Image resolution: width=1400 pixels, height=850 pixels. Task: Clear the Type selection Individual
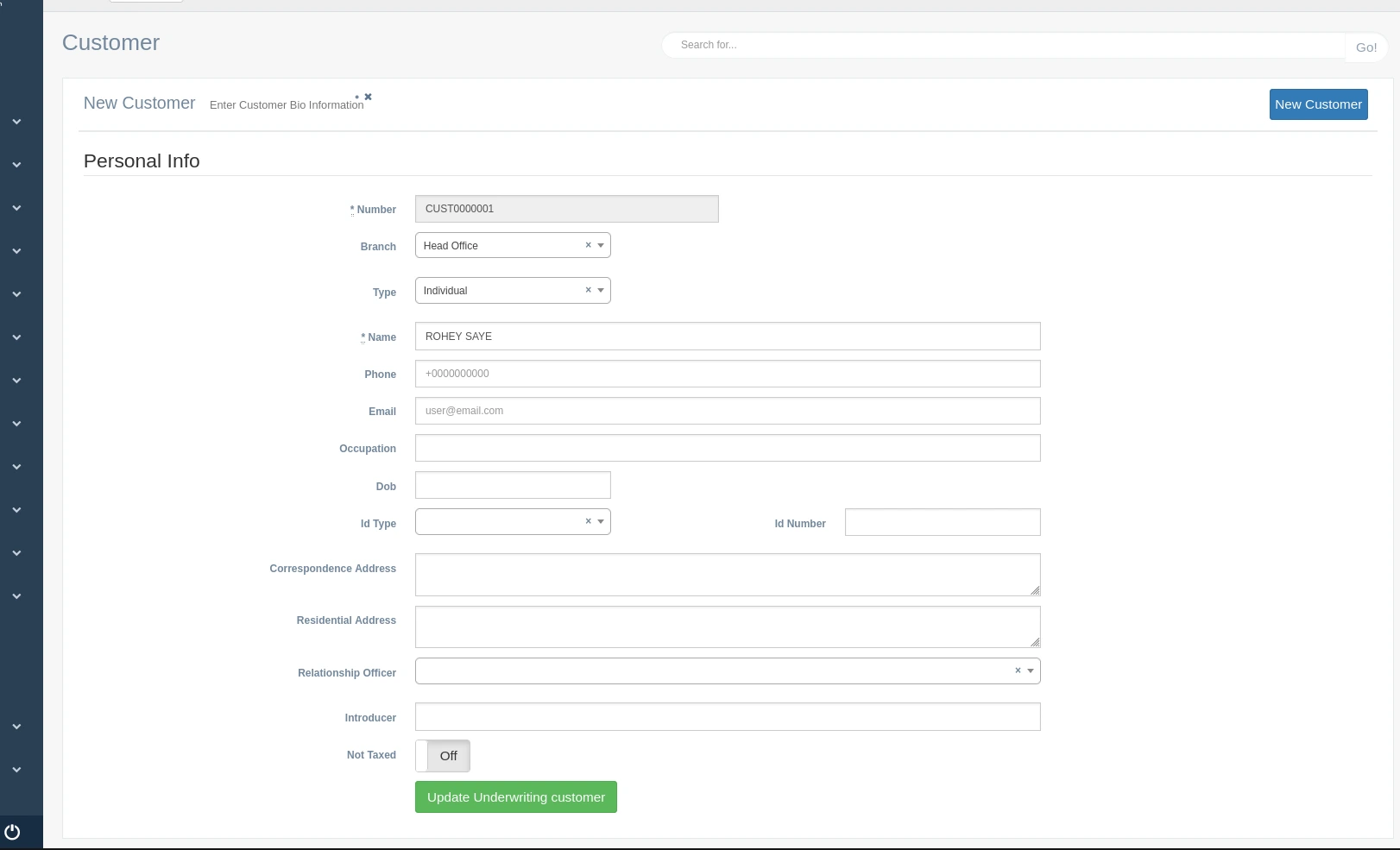(x=589, y=290)
